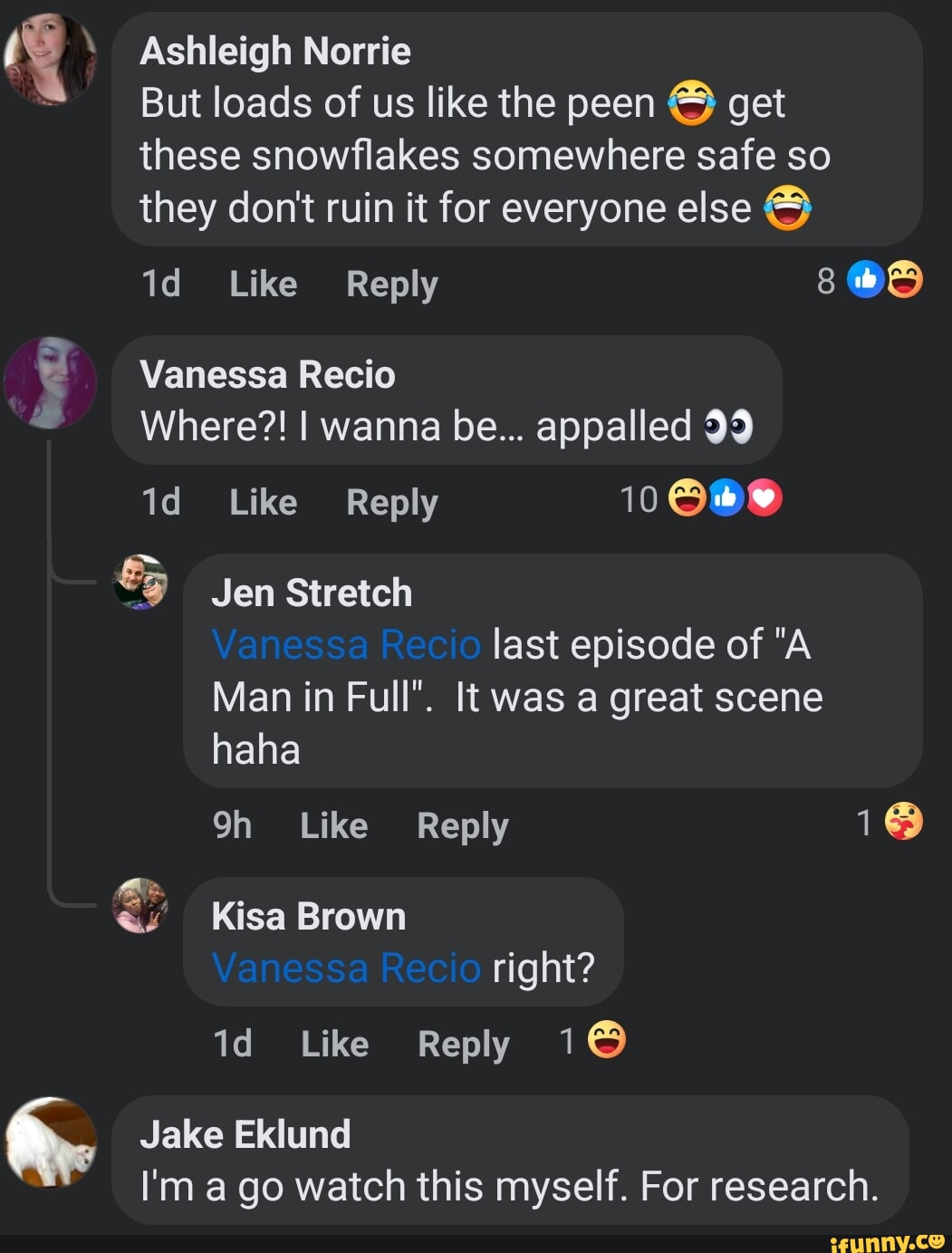Click the face savoring emoji on Jen's comment
This screenshot has height=1253, width=952.
click(x=904, y=823)
